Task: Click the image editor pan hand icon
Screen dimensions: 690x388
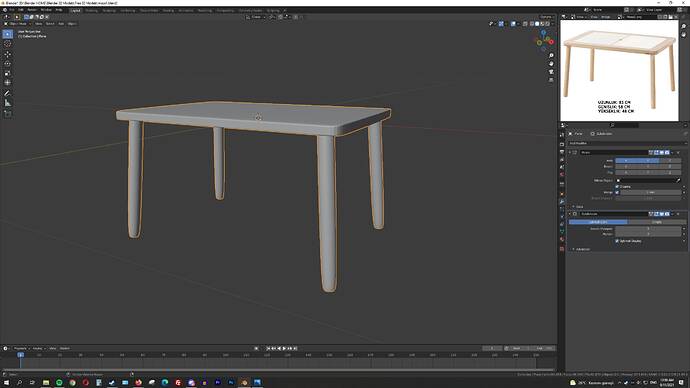Action: (x=684, y=34)
